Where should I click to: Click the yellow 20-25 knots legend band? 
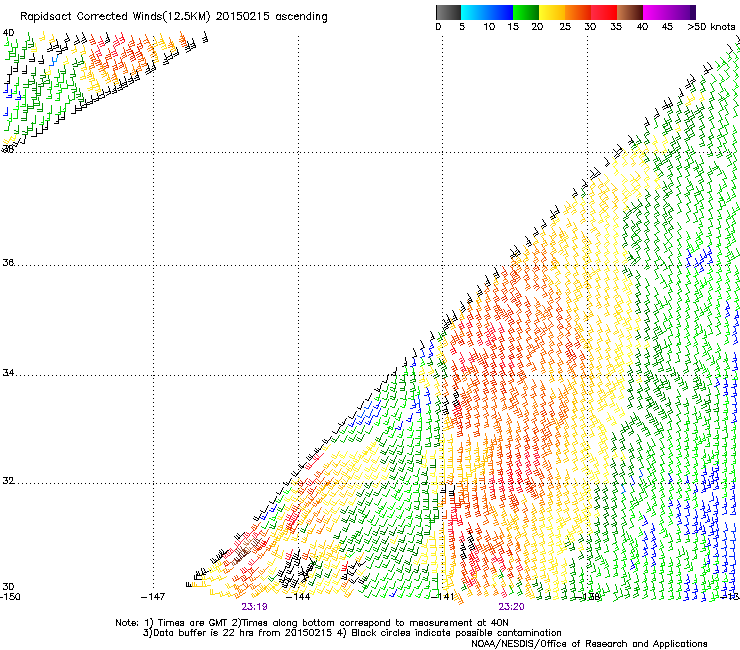point(552,12)
